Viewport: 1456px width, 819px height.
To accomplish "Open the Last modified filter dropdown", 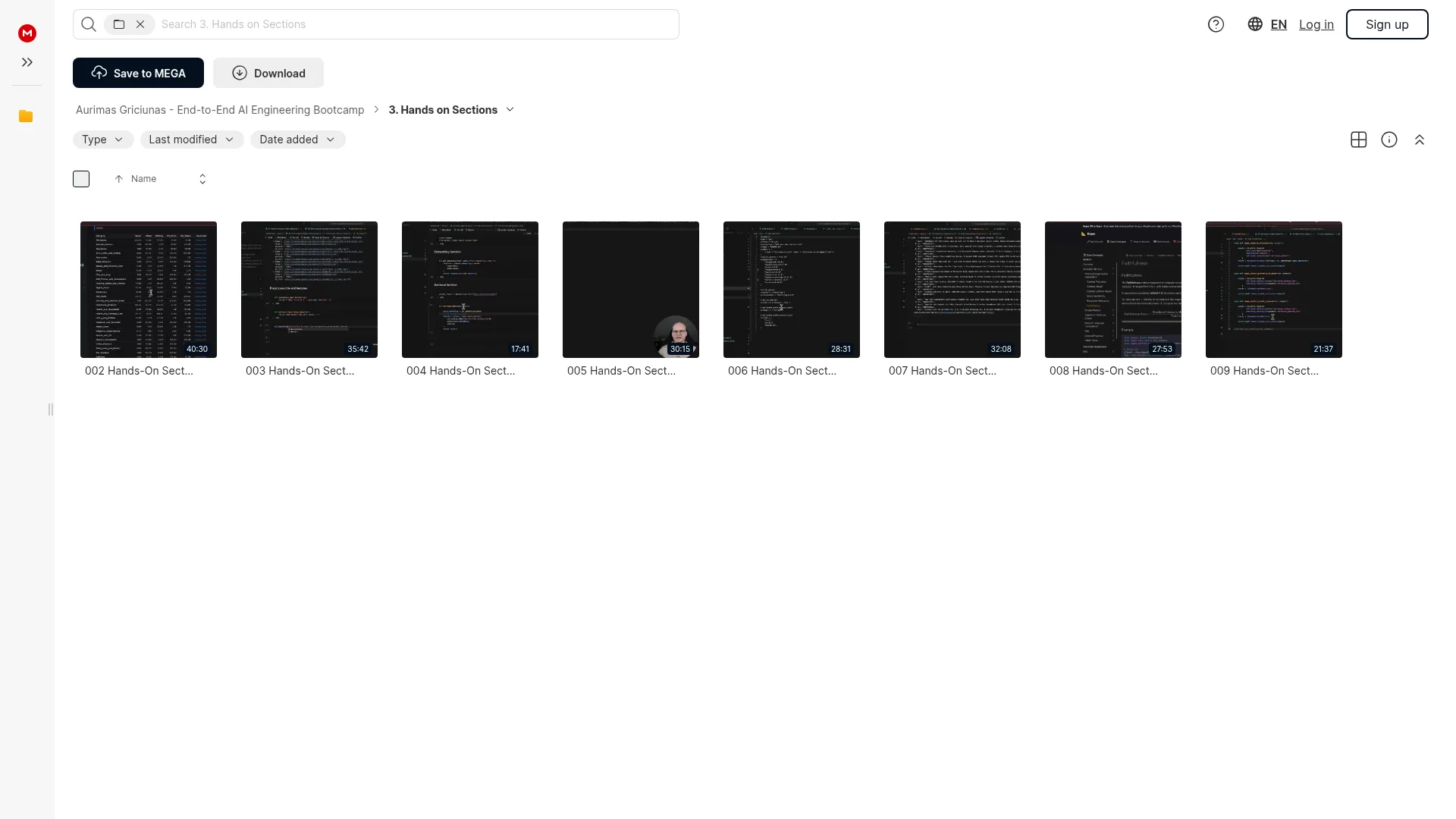I will (192, 140).
